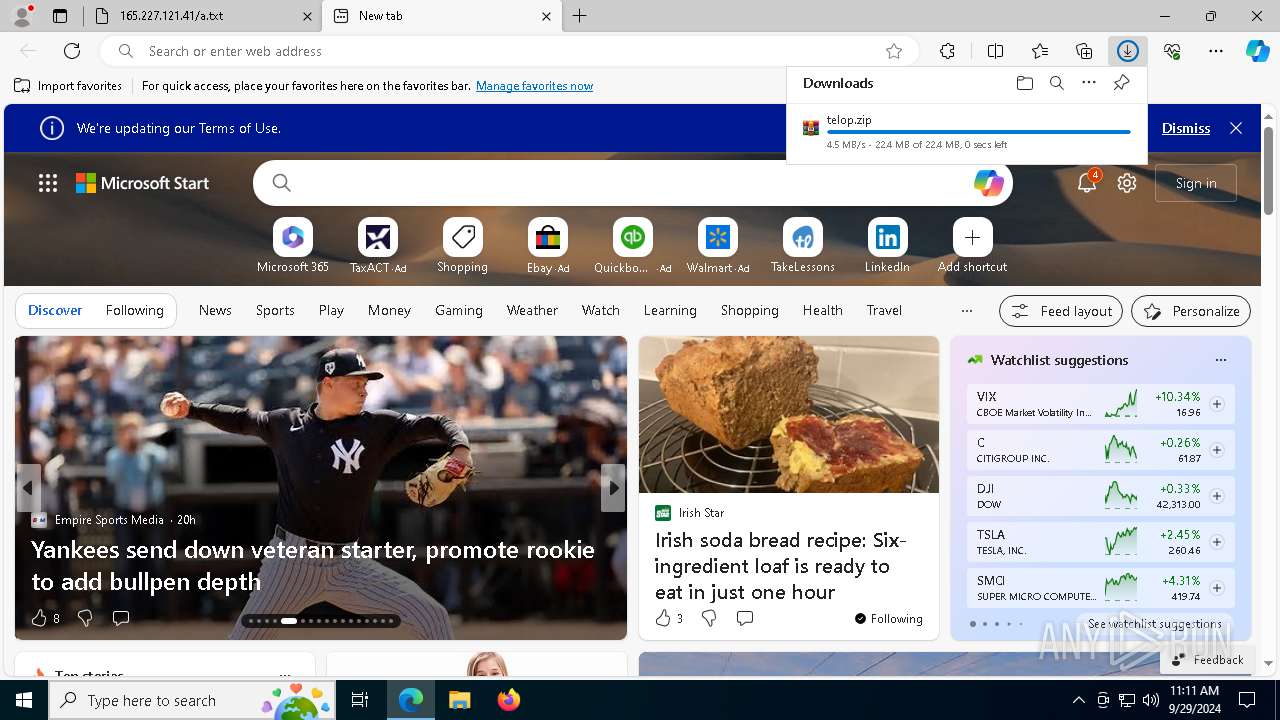The width and height of the screenshot is (1280, 720).
Task: Add VIX to watchlist
Action: pos(1217,404)
